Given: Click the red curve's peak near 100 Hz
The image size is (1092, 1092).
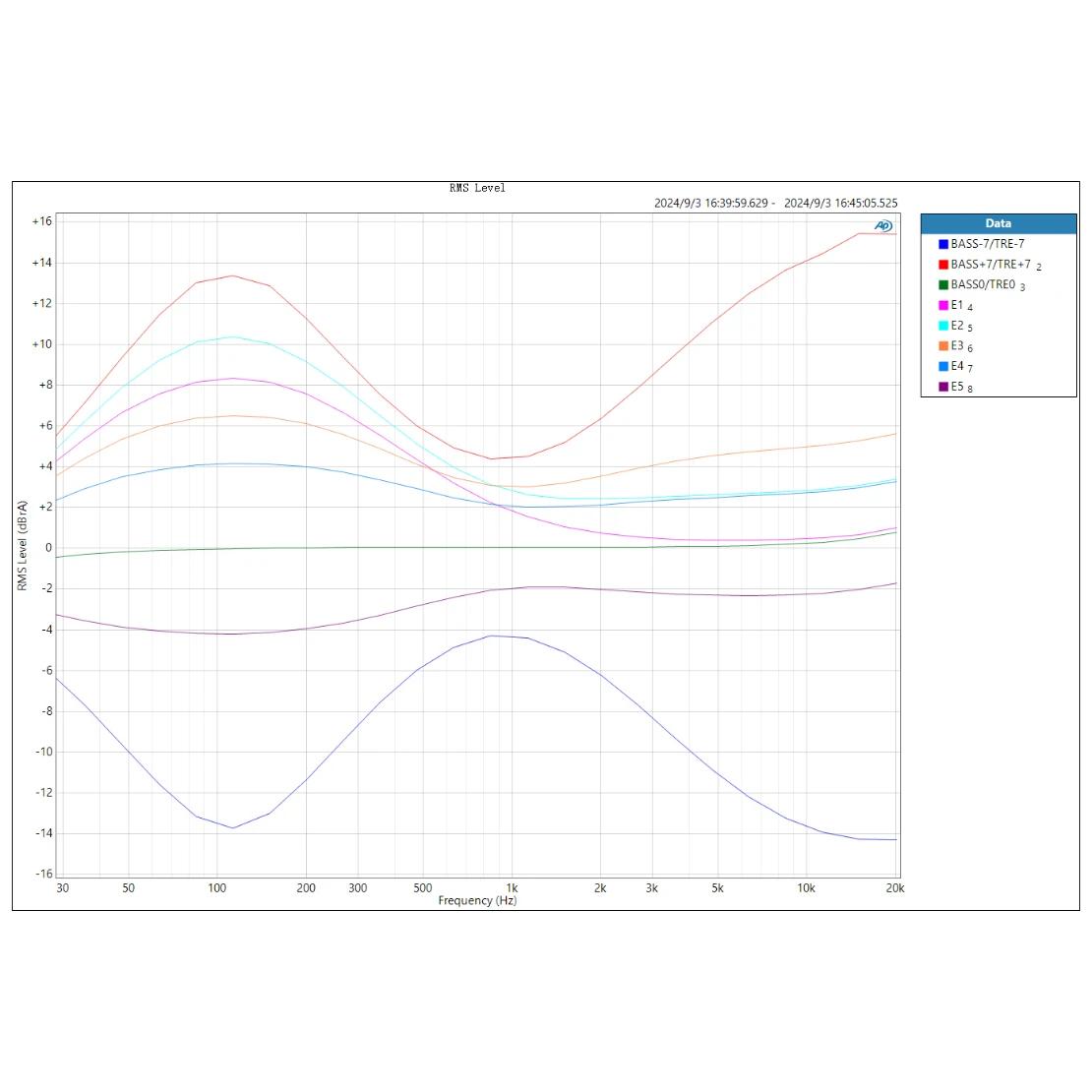Looking at the screenshot, I should 232,275.
